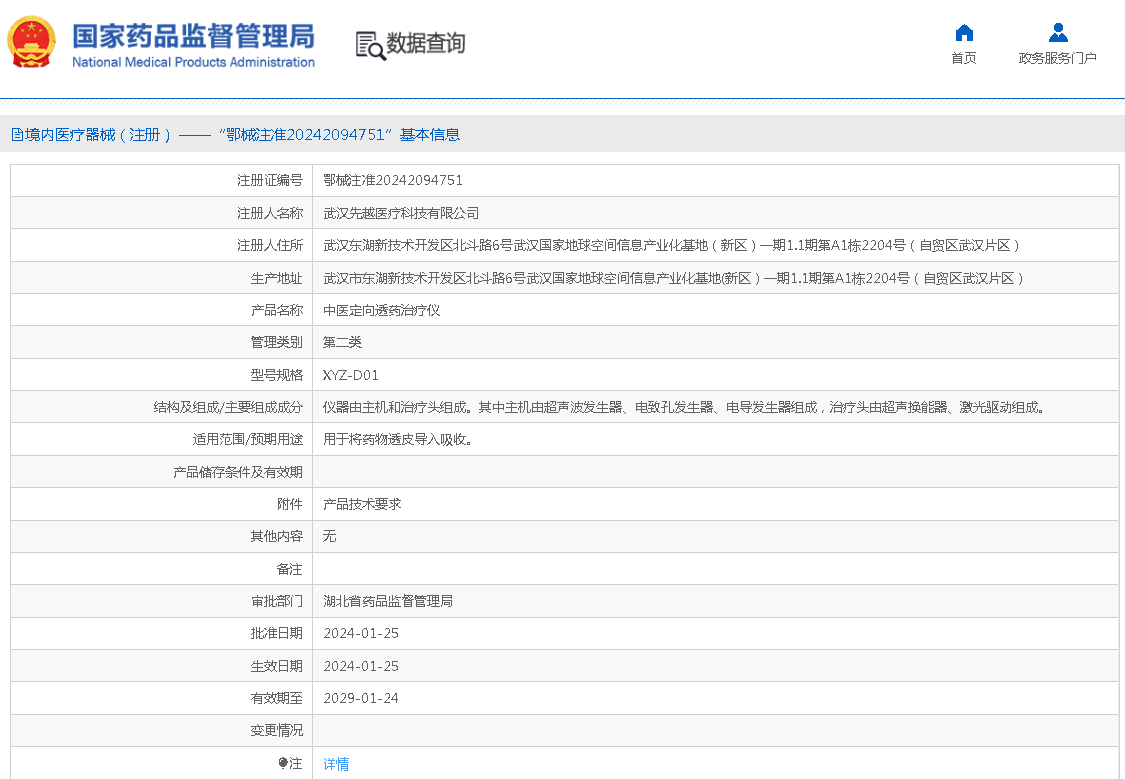Screen dimensions: 1125x779
Task: Click the 国家药品监督管理局 title text
Action: 193,36
